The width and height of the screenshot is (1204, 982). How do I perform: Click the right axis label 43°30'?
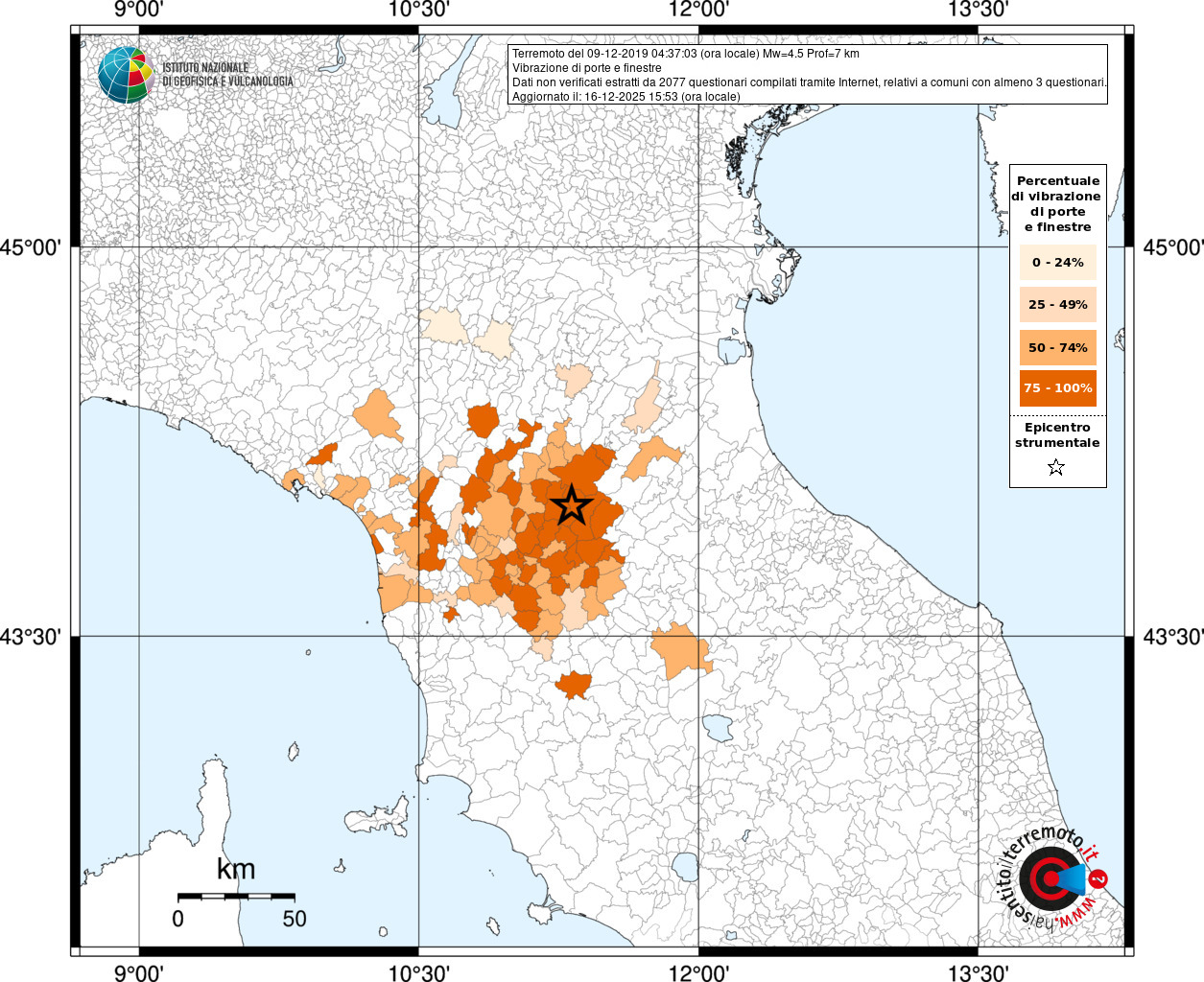(x=1173, y=637)
